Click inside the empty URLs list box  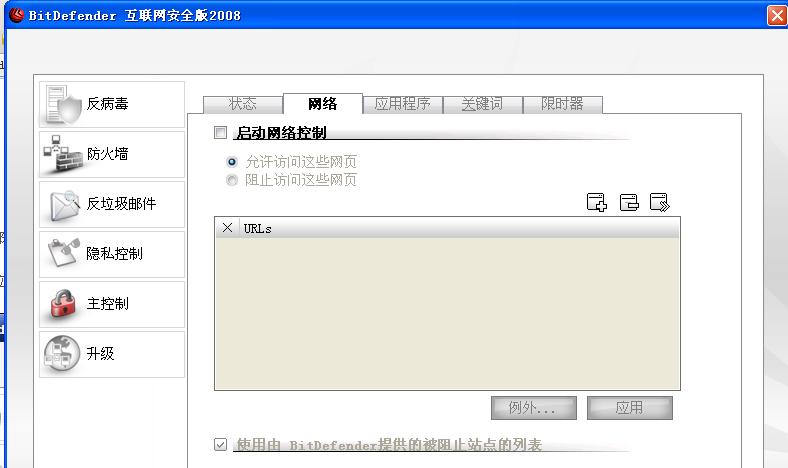coord(447,313)
